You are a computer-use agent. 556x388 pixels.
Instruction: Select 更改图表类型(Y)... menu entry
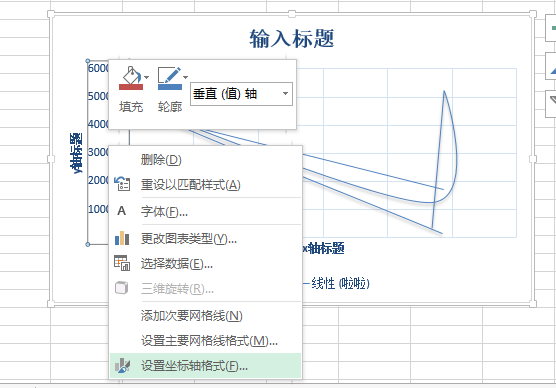206,239
